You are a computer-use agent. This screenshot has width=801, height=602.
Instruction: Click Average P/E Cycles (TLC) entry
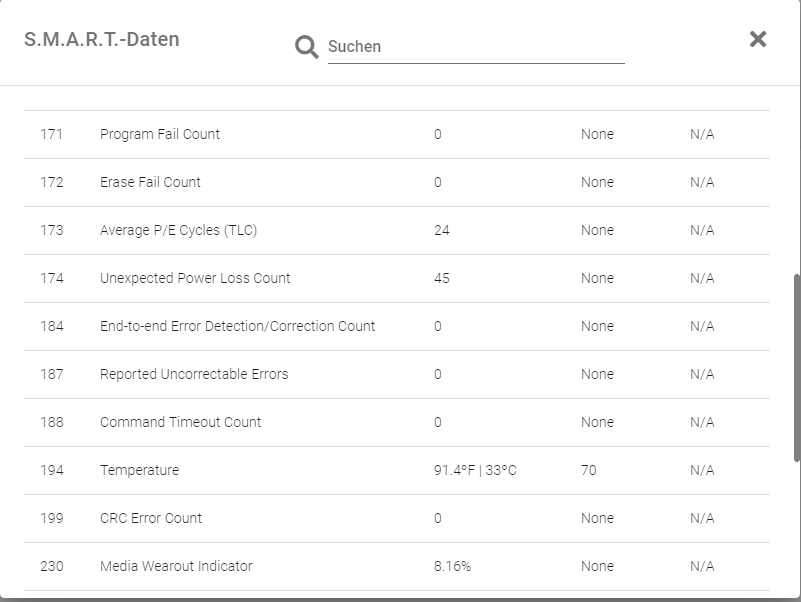178,230
